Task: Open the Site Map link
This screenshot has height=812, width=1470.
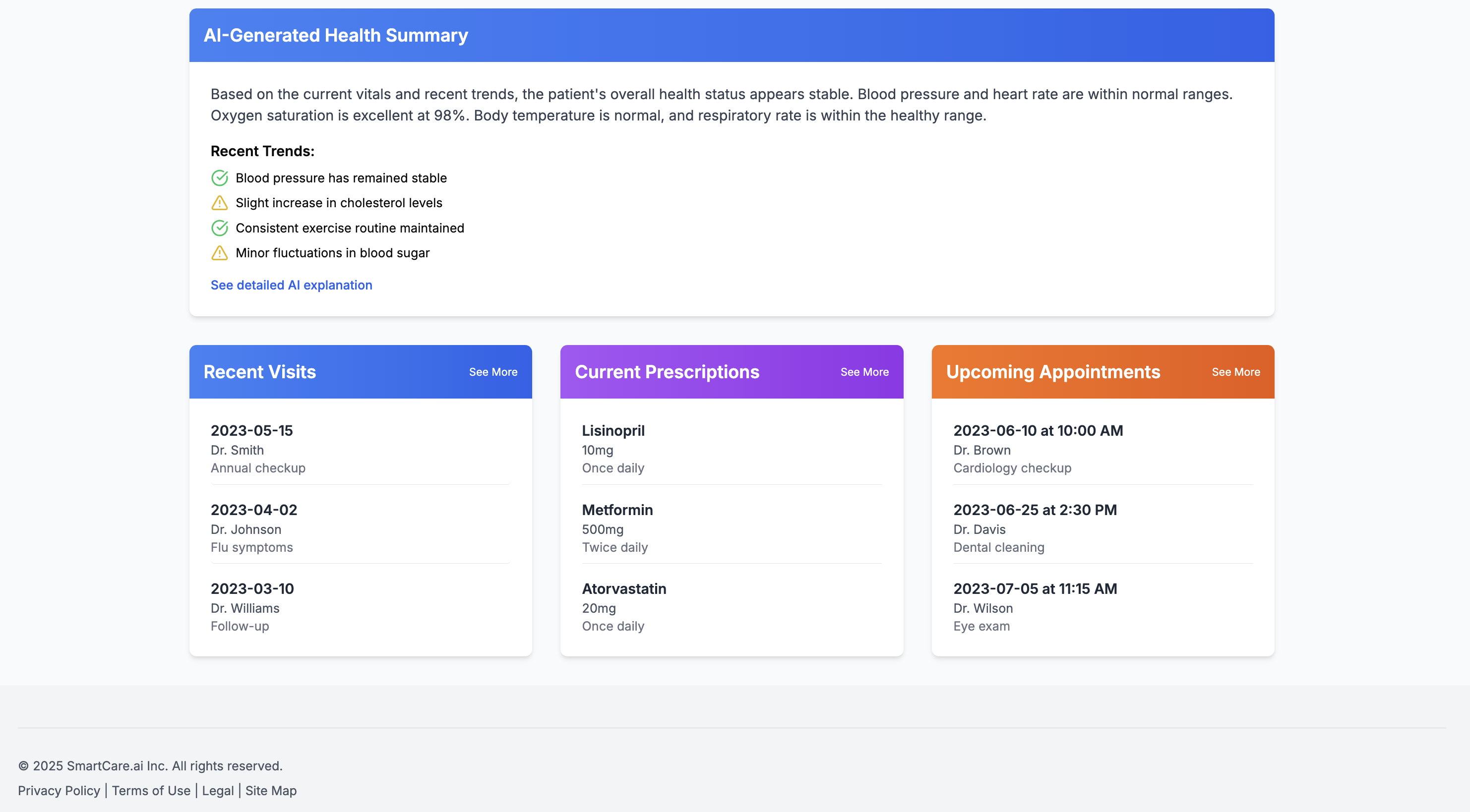Action: click(x=270, y=790)
